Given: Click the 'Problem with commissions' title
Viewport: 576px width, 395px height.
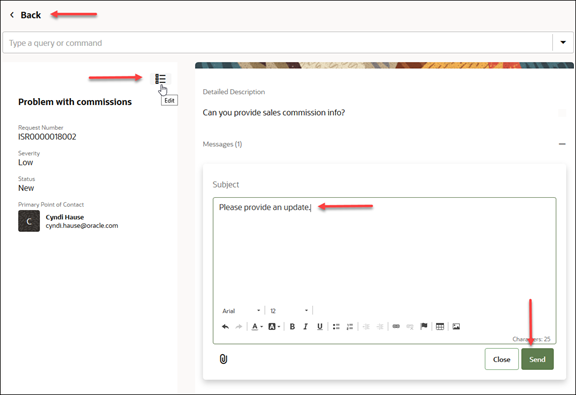Looking at the screenshot, I should [75, 102].
